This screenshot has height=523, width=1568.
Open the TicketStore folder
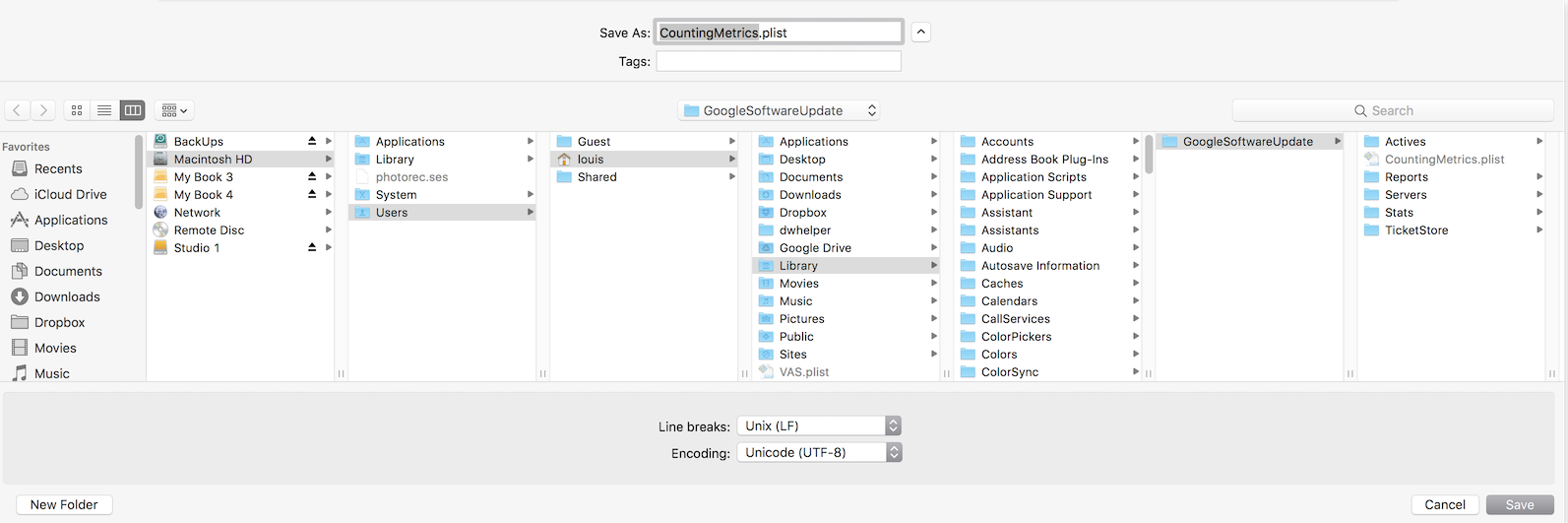pos(1452,229)
